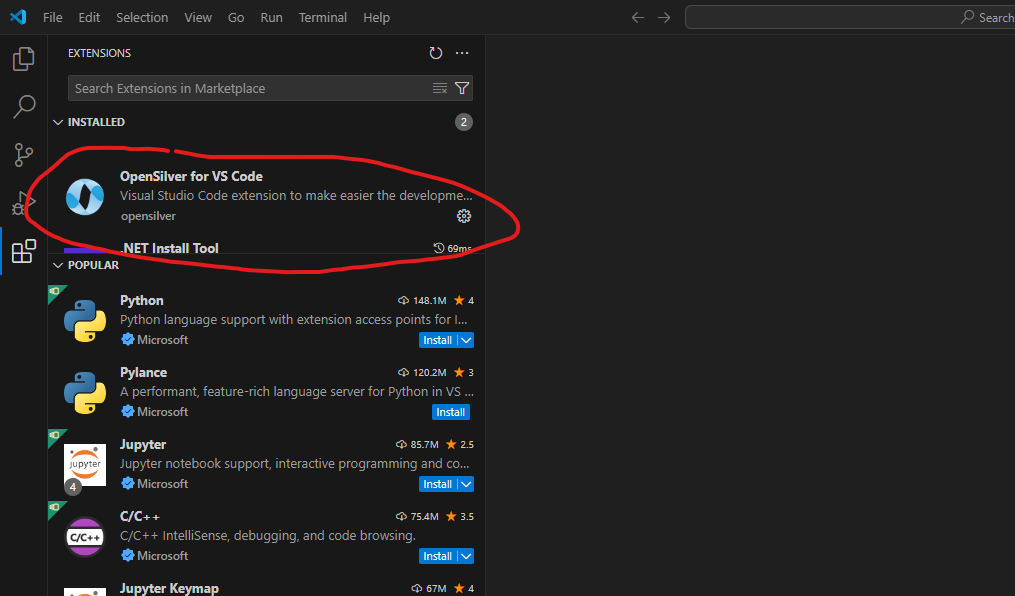Install the C/C++ extension
Viewport: 1015px width, 596px height.
[x=438, y=557]
